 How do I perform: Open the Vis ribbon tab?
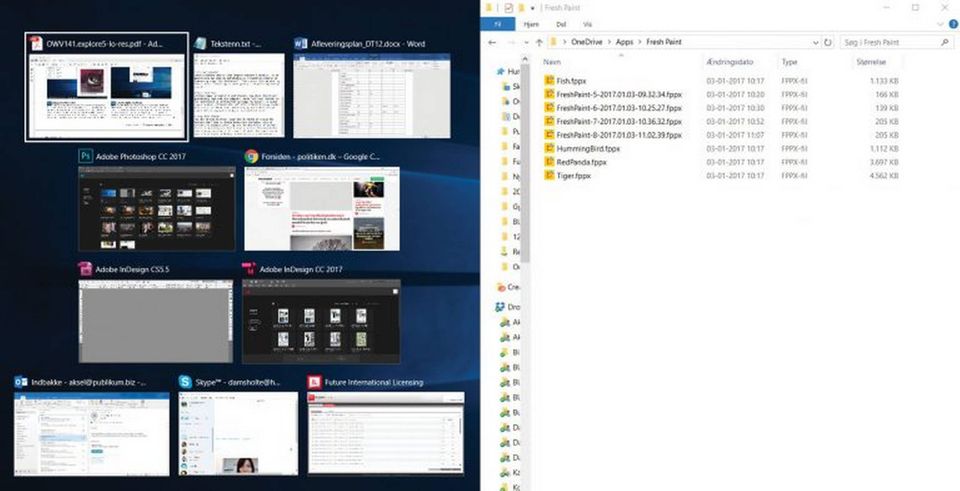[587, 22]
